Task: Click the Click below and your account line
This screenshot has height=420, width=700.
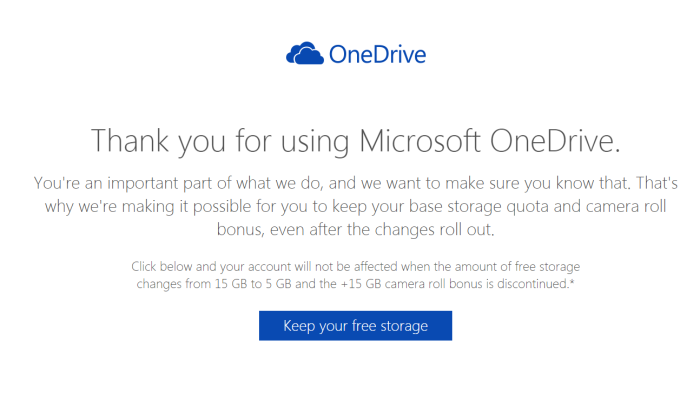Action: (x=355, y=266)
